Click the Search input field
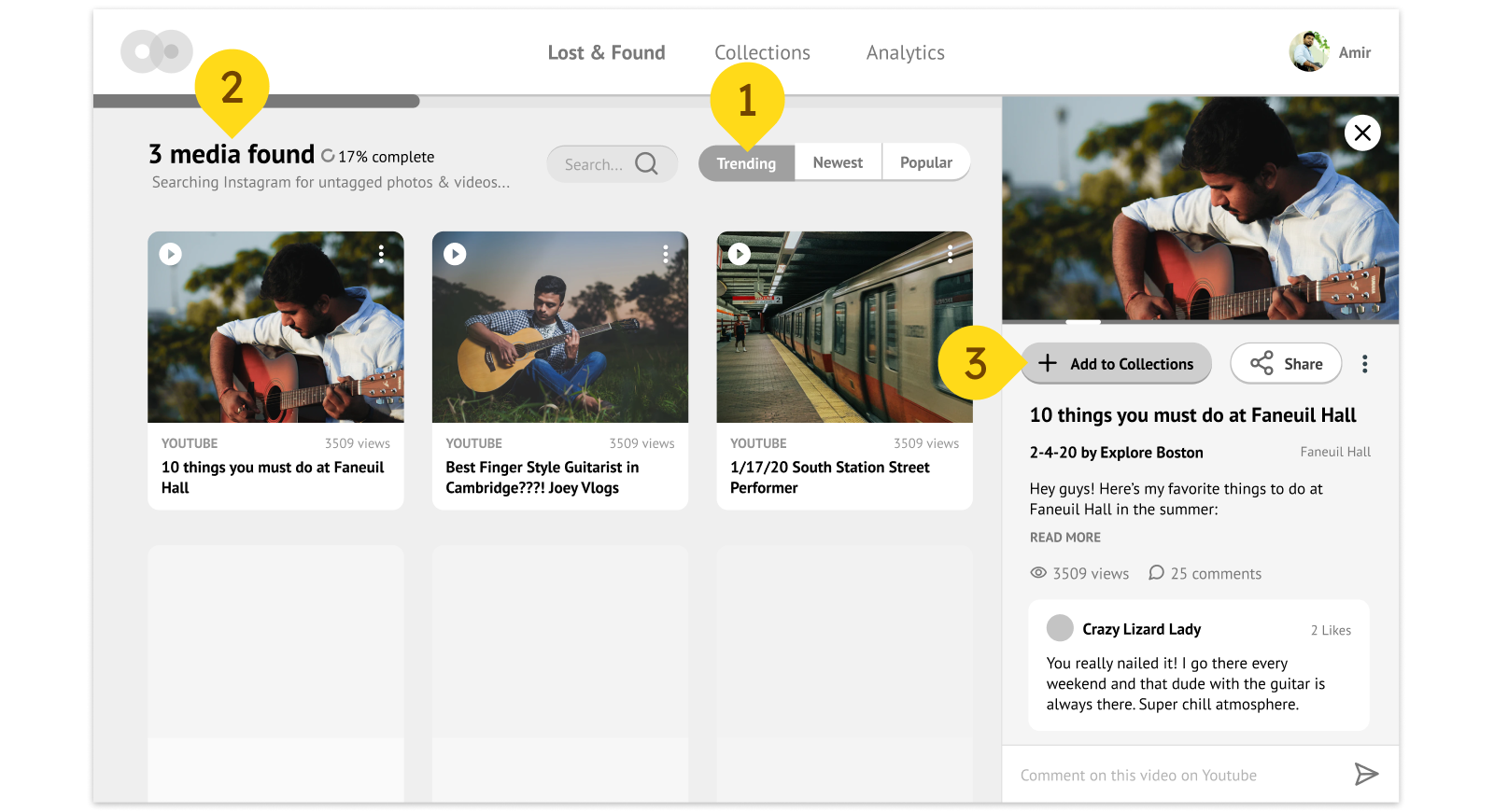This screenshot has height=812, width=1494. click(x=612, y=164)
